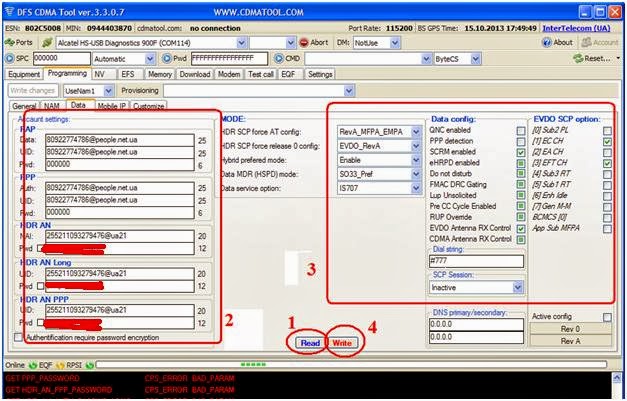Screen dimensions: 627x401
Task: Open HDR SCP force AT config dropdown
Action: (416, 132)
